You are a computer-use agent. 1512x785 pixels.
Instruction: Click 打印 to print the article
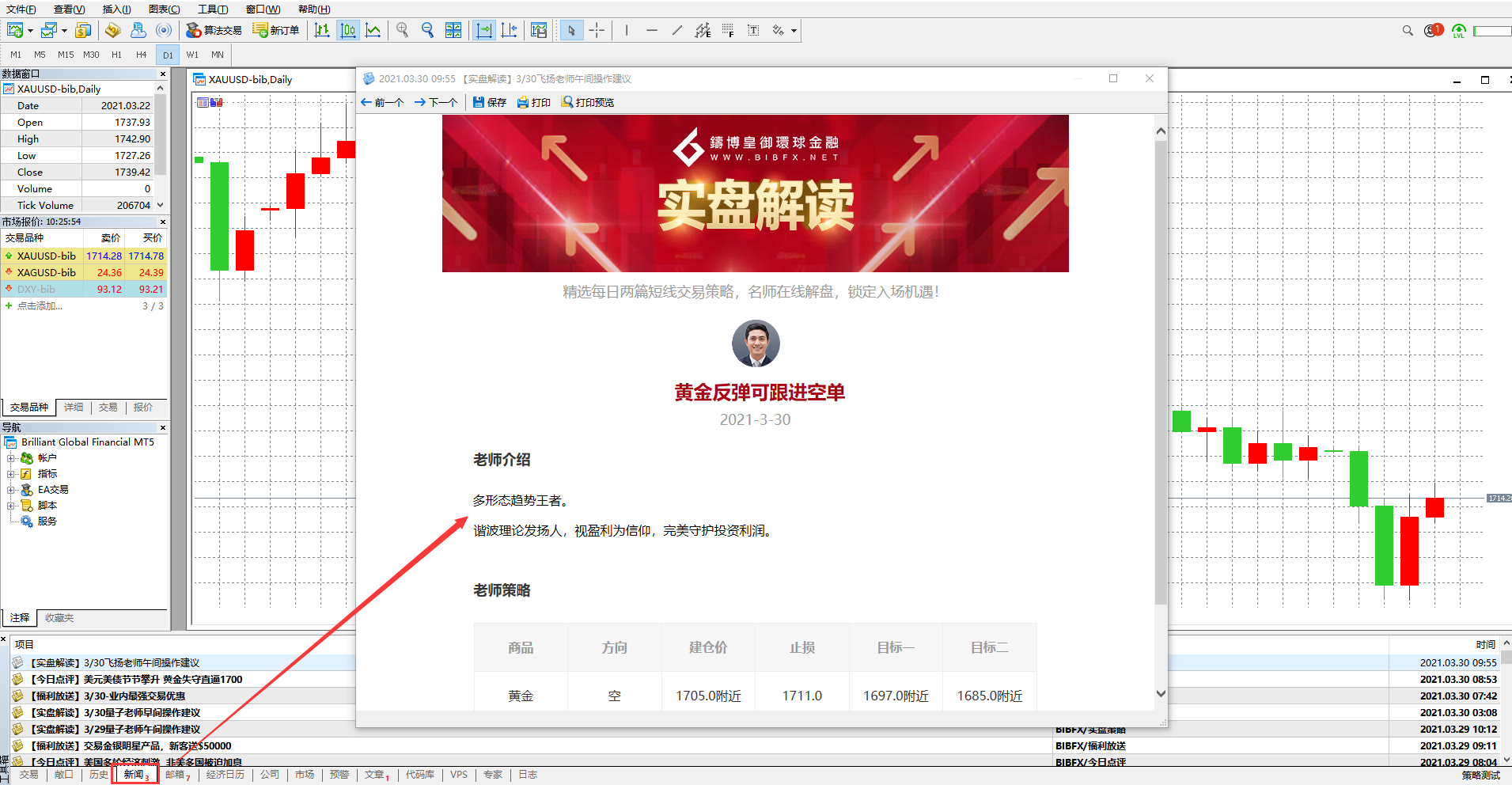pyautogui.click(x=534, y=102)
